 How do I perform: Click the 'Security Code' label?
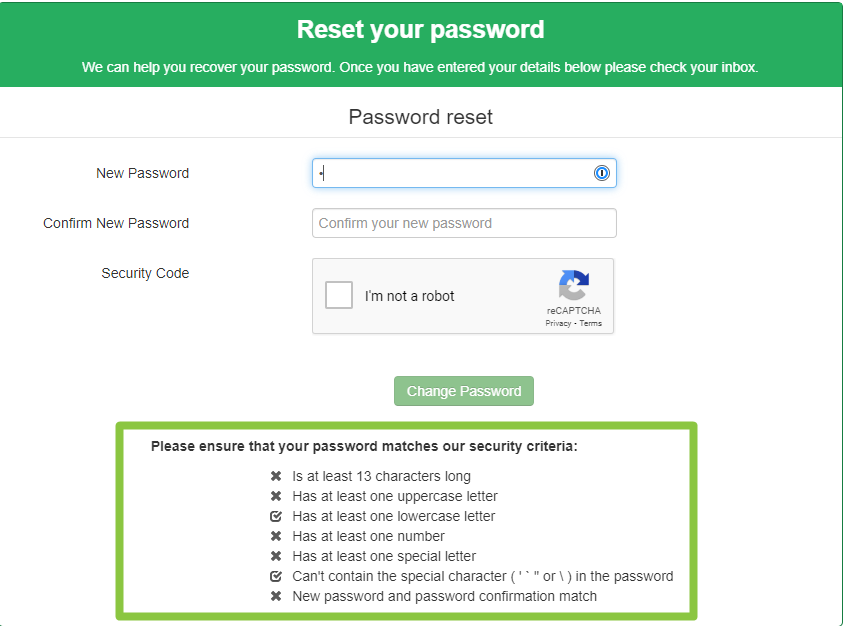(145, 273)
